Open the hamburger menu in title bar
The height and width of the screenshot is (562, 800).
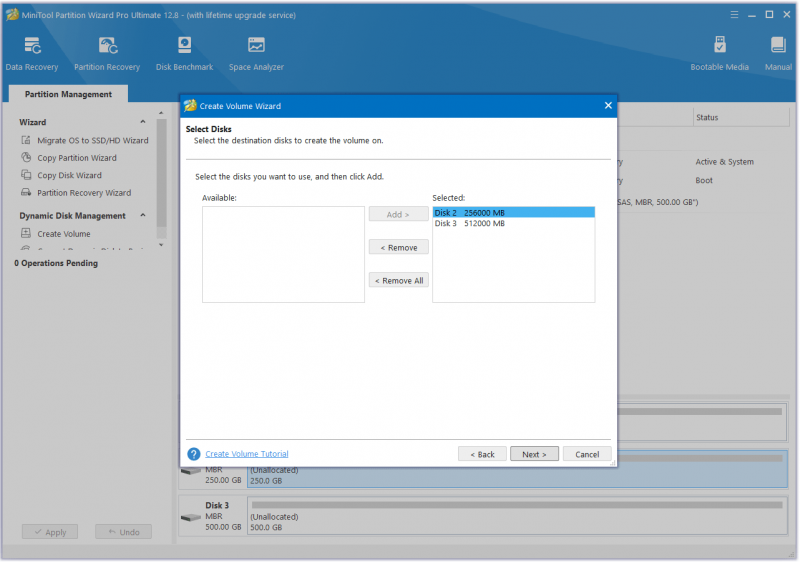click(x=734, y=15)
